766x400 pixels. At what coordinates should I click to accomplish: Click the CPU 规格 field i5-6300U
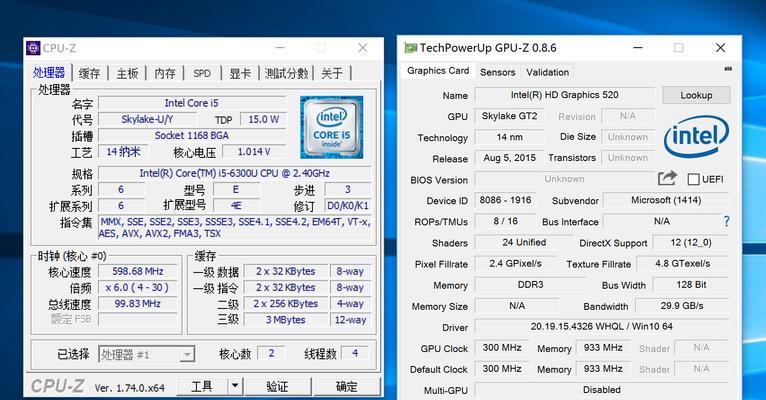pyautogui.click(x=234, y=173)
